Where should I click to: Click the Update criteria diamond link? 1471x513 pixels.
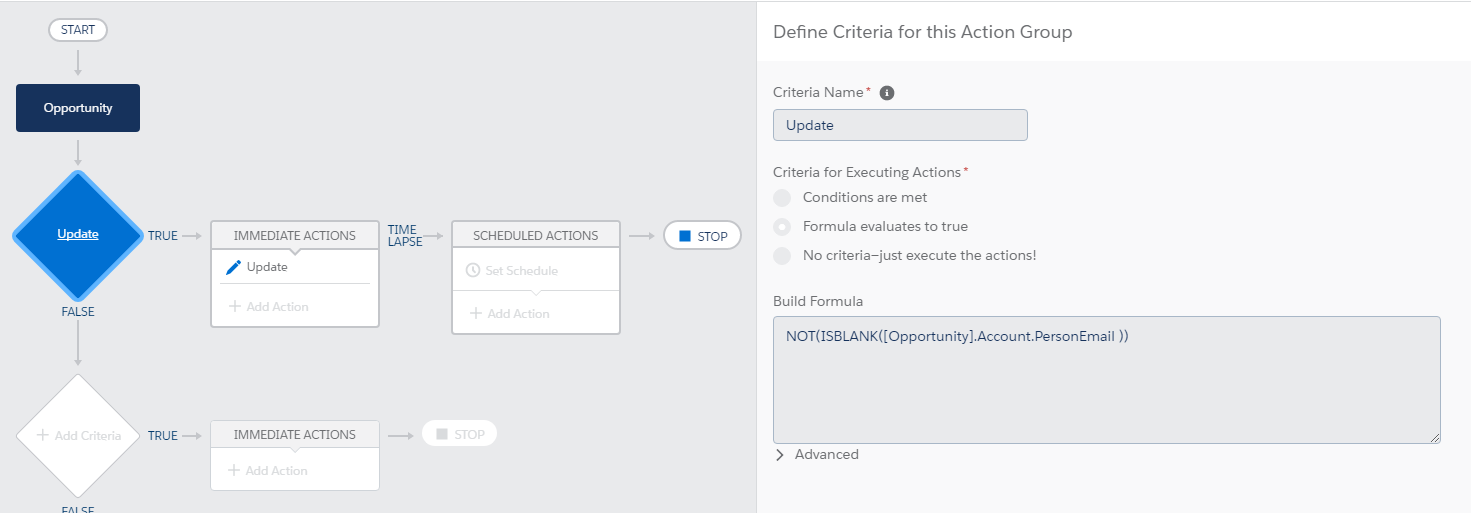click(x=78, y=234)
